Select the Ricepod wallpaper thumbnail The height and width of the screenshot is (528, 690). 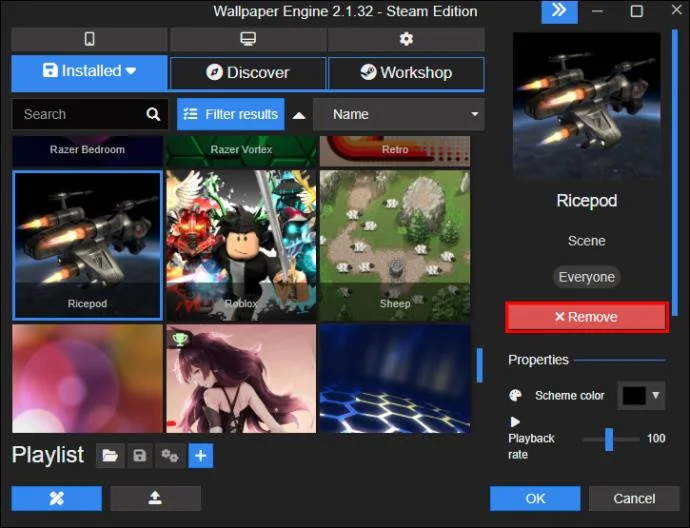87,245
